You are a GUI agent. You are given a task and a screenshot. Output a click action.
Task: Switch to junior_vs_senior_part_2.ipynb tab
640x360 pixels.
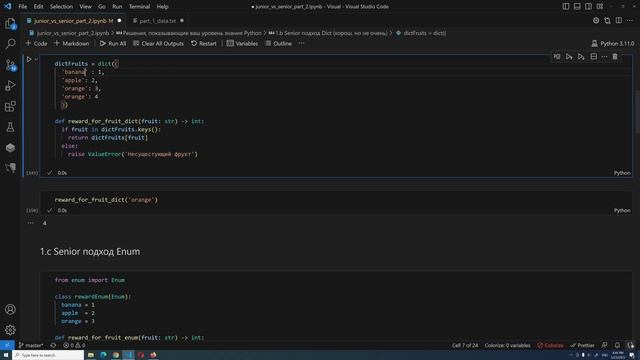point(73,21)
